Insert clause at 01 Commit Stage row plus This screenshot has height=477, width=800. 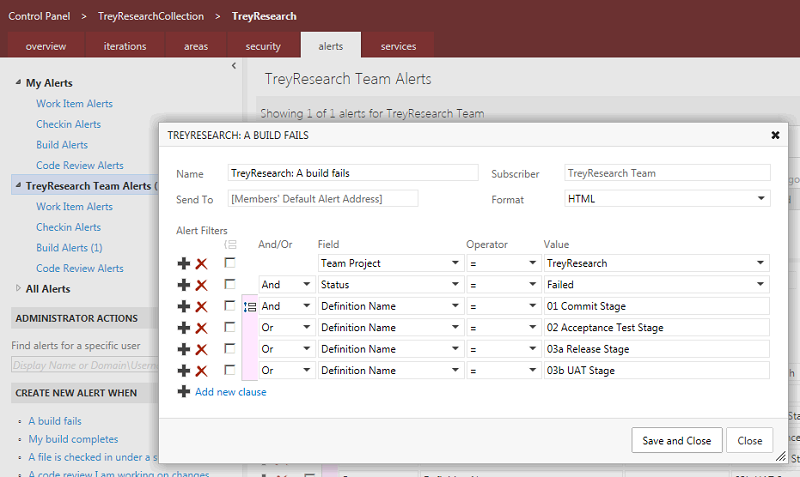tap(184, 306)
